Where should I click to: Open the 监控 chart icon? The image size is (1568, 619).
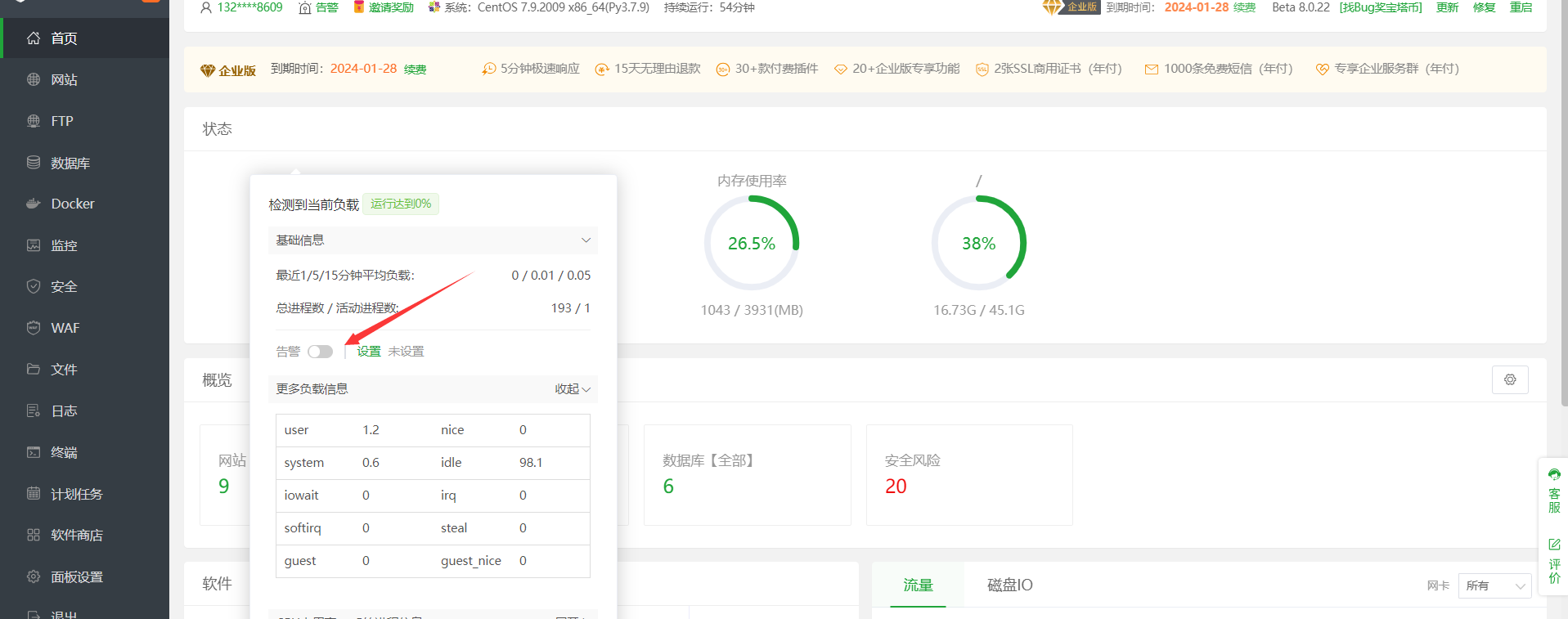[x=34, y=245]
